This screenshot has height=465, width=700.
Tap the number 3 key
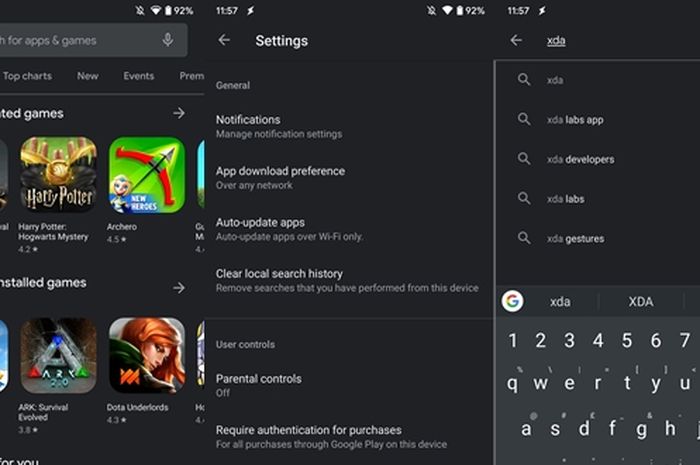(569, 340)
